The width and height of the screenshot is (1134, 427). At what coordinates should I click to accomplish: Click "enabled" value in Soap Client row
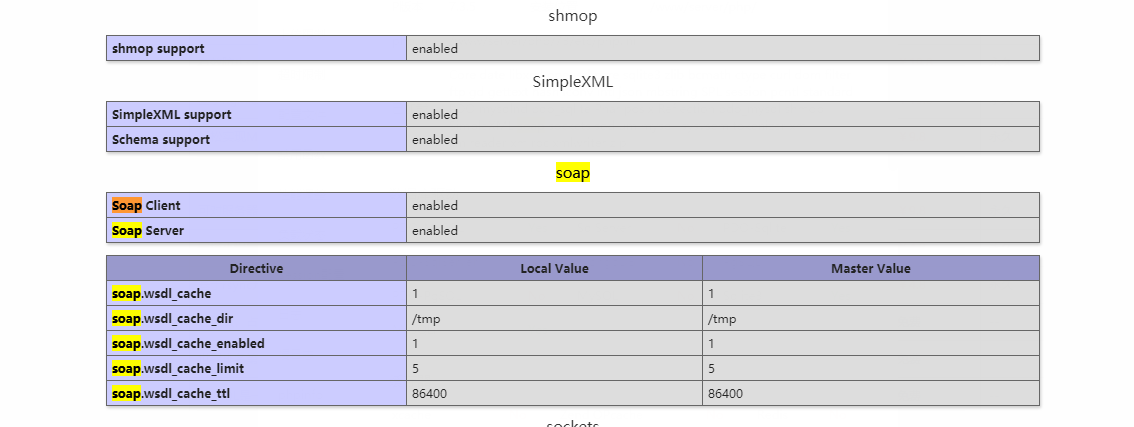(x=435, y=206)
